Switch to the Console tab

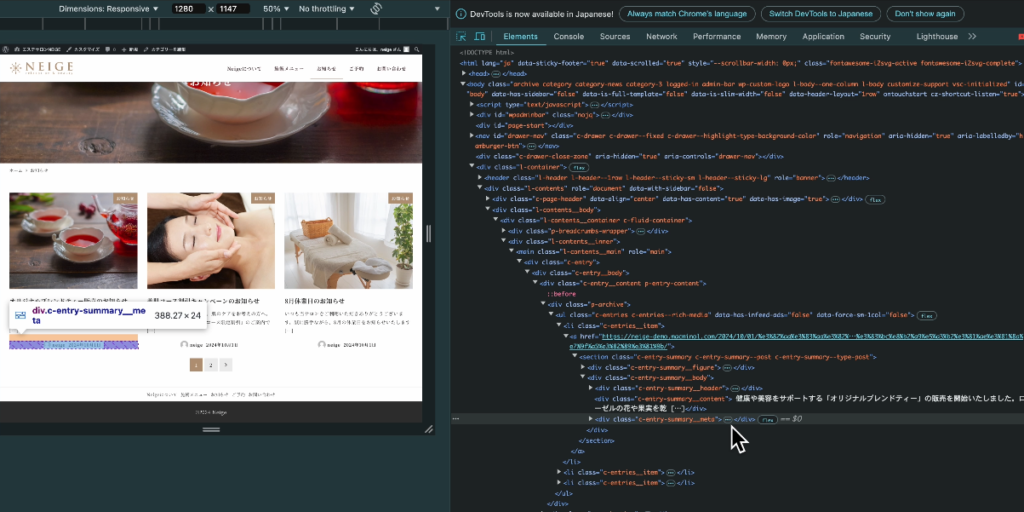(569, 36)
